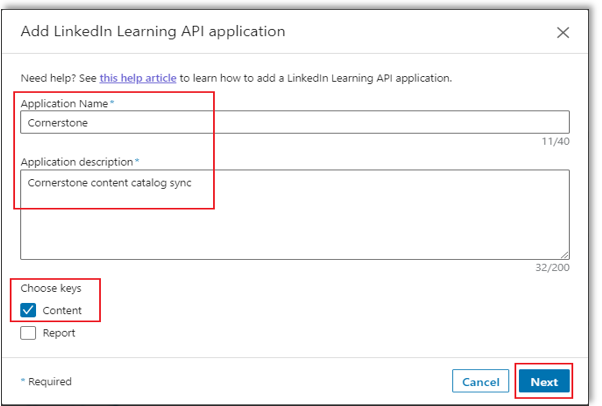Check the Report key checkbox

[x=28, y=333]
